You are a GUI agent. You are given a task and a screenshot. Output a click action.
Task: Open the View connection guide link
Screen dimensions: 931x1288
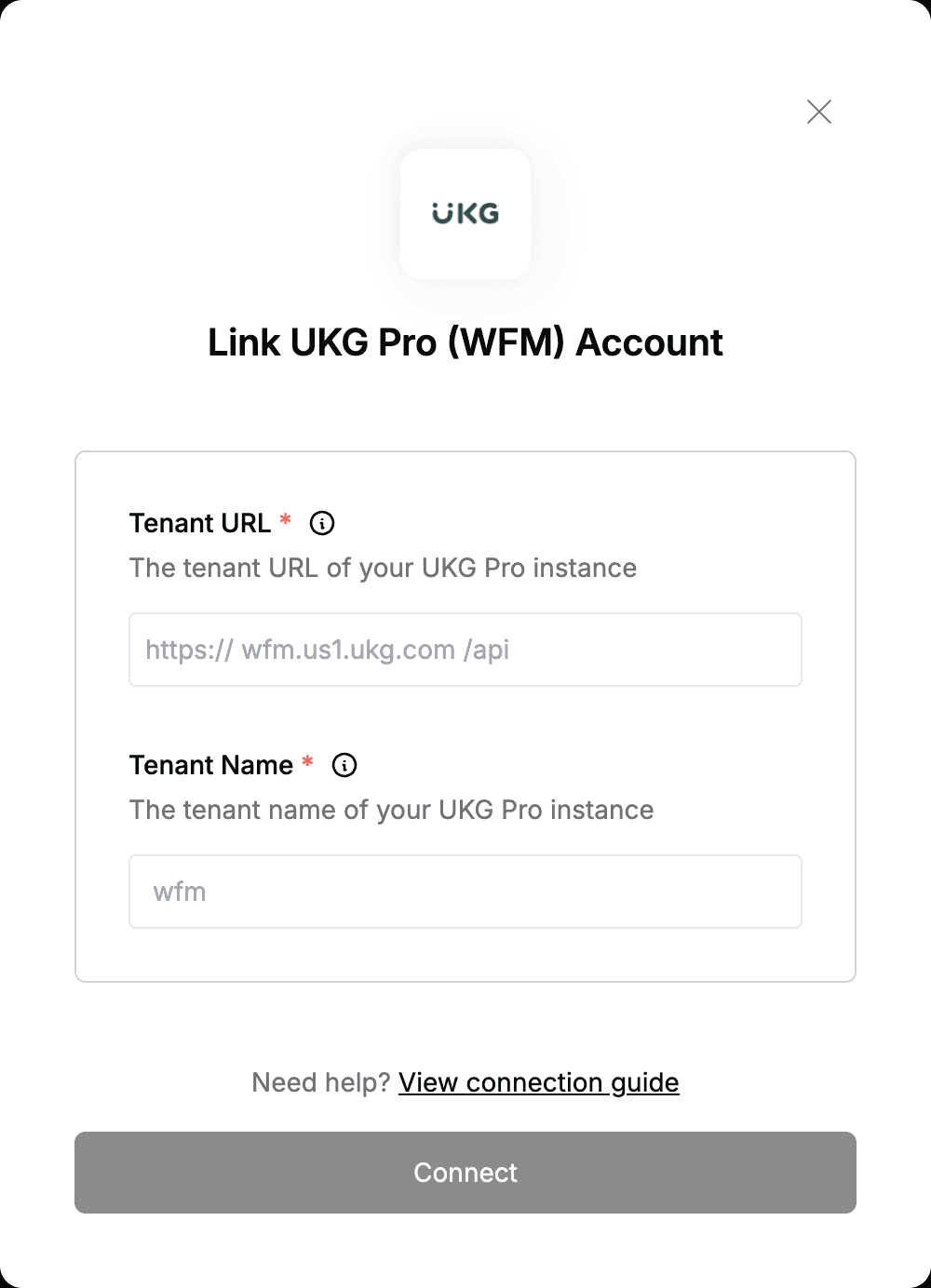tap(539, 1082)
